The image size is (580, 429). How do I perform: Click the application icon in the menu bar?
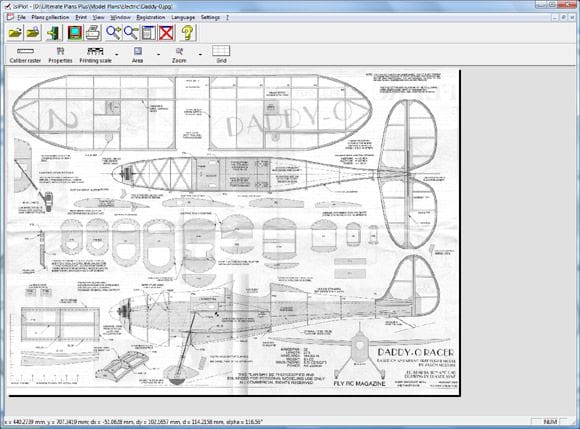point(10,17)
